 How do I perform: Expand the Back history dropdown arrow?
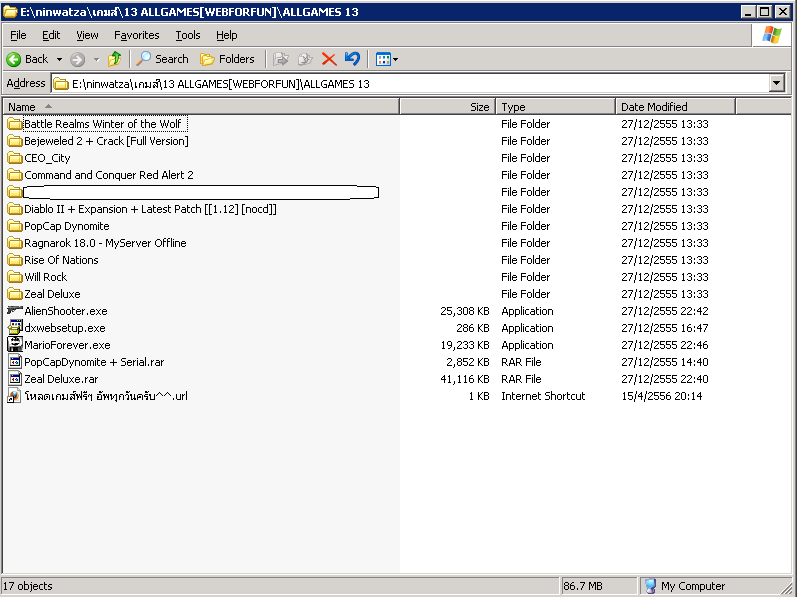[x=60, y=60]
